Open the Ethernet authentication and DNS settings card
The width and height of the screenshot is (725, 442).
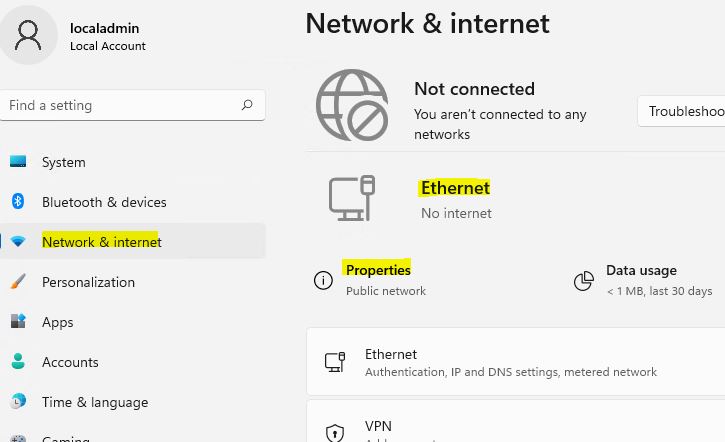(516, 362)
